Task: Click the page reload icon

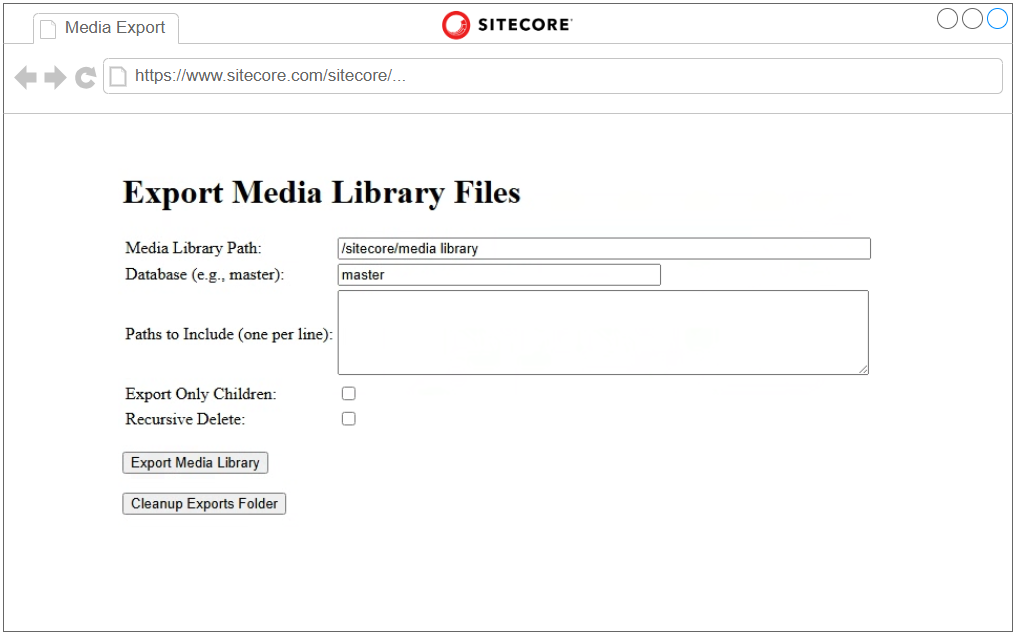Action: point(85,78)
